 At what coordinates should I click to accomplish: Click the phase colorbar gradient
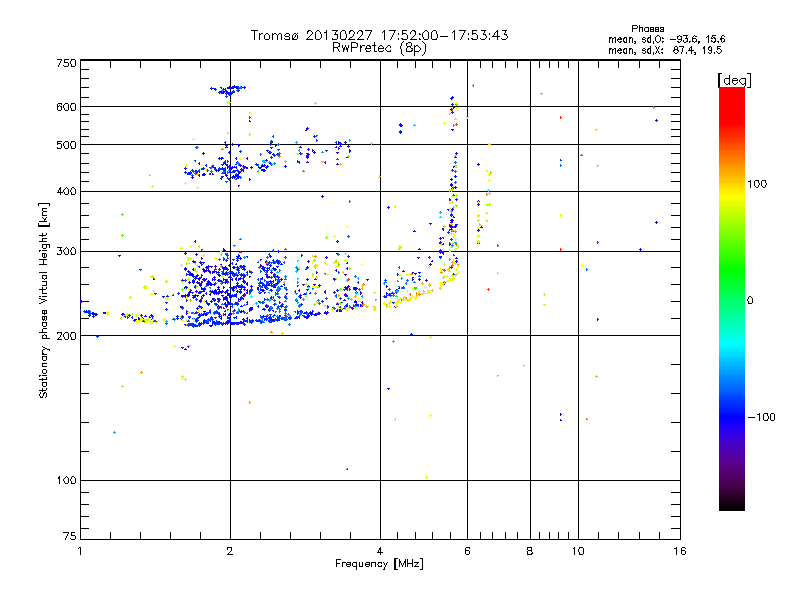[732, 298]
